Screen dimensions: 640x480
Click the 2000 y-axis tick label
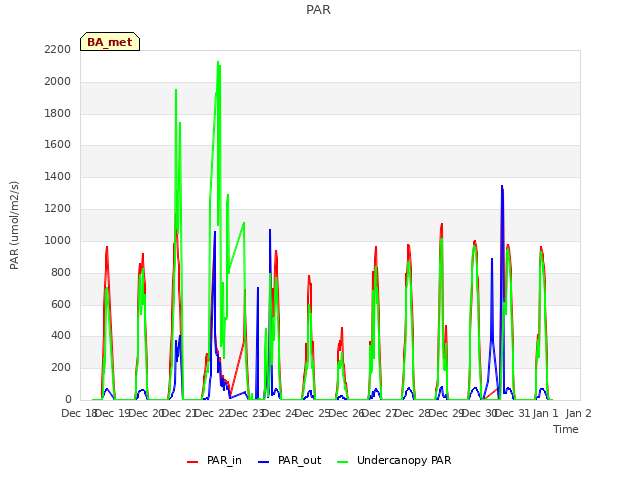[x=58, y=81]
